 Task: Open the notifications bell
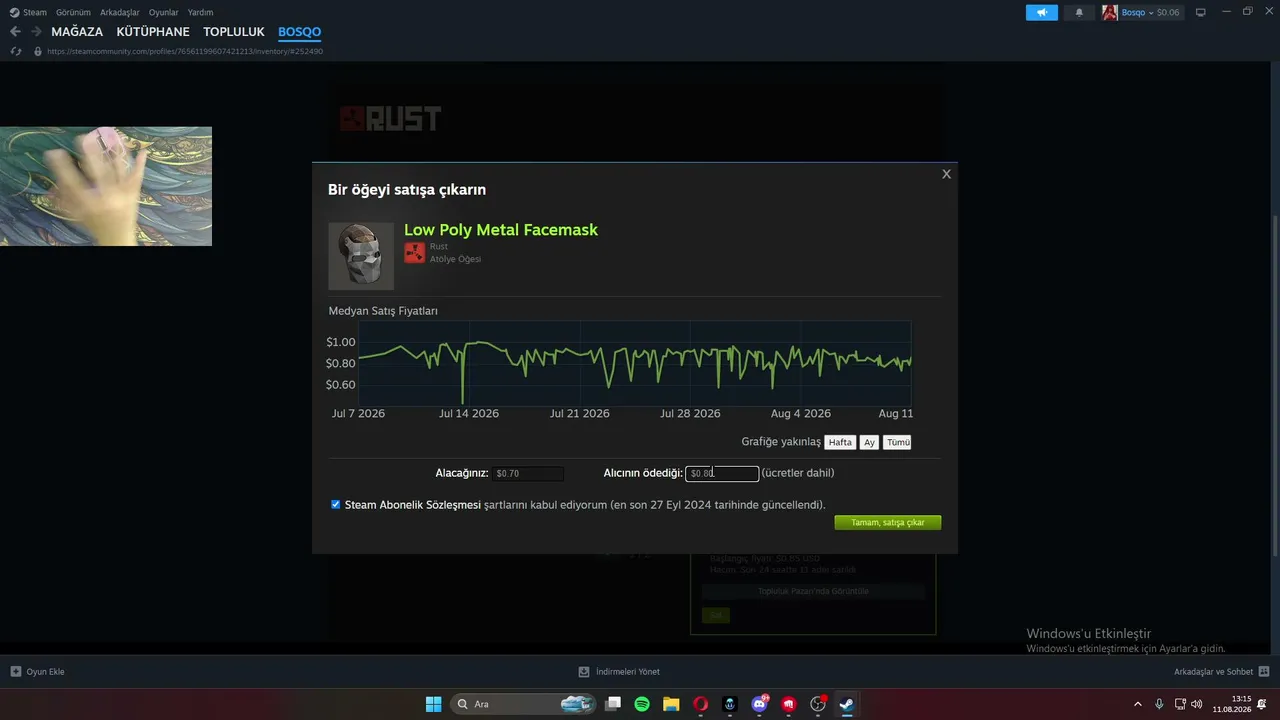(x=1079, y=12)
